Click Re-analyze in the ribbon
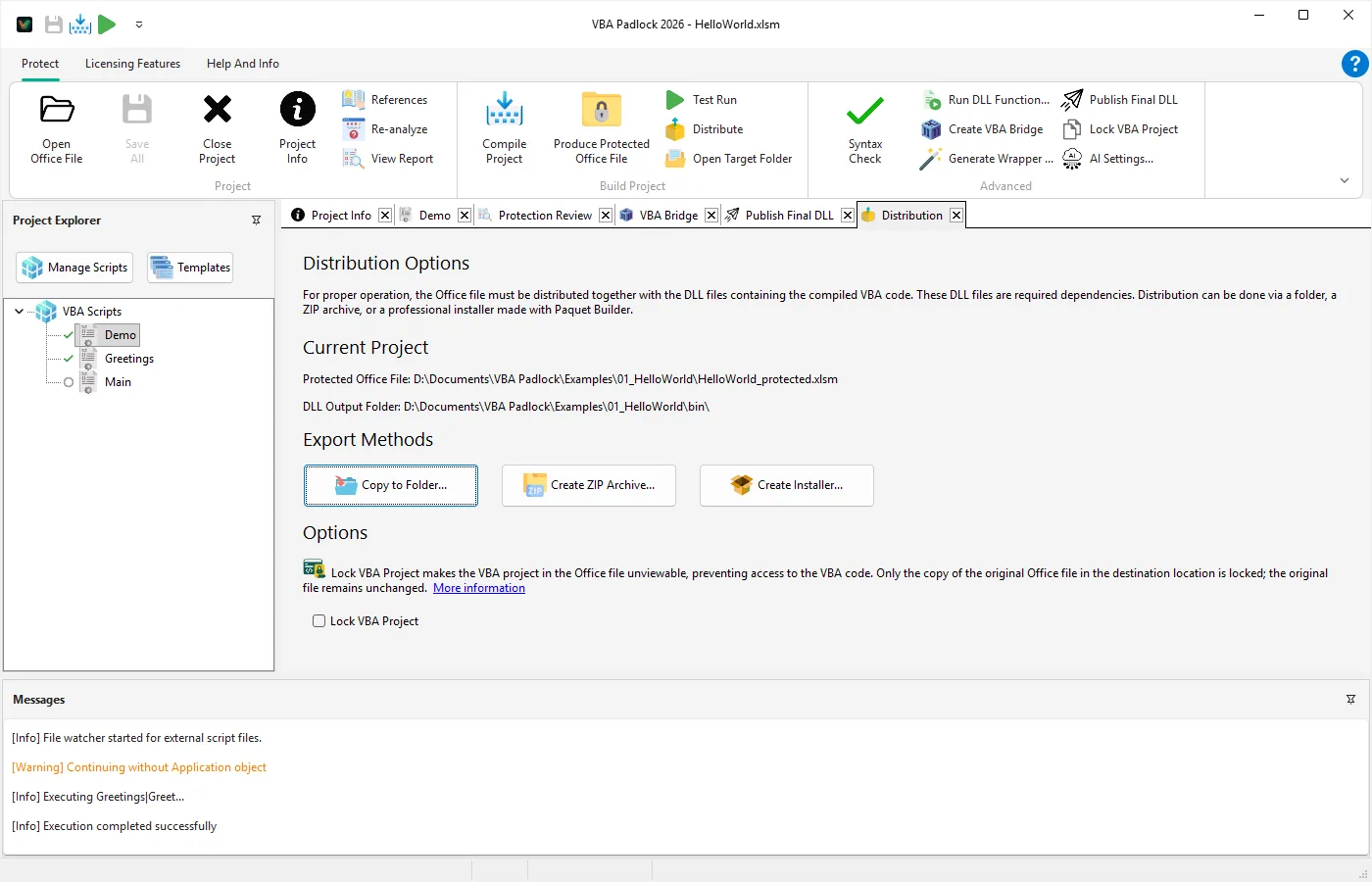The width and height of the screenshot is (1372, 882). pyautogui.click(x=384, y=129)
